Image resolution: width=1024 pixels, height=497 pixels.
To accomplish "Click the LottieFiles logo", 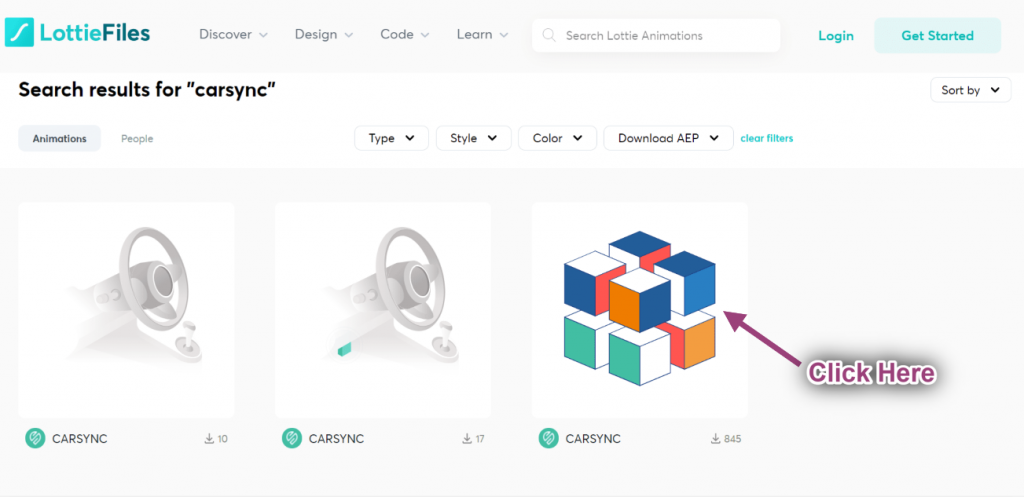I will click(78, 33).
